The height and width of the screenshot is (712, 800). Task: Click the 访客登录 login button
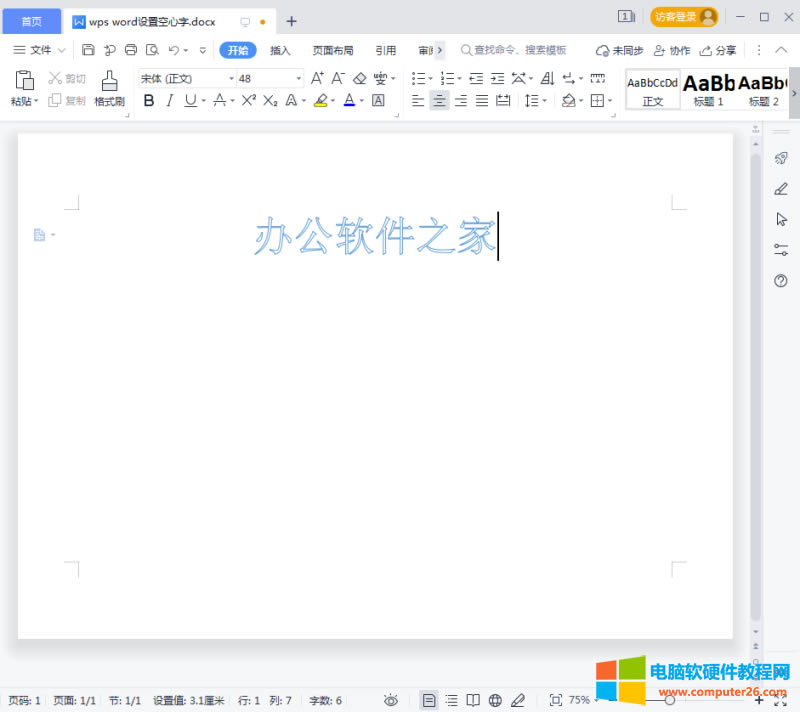pyautogui.click(x=684, y=17)
